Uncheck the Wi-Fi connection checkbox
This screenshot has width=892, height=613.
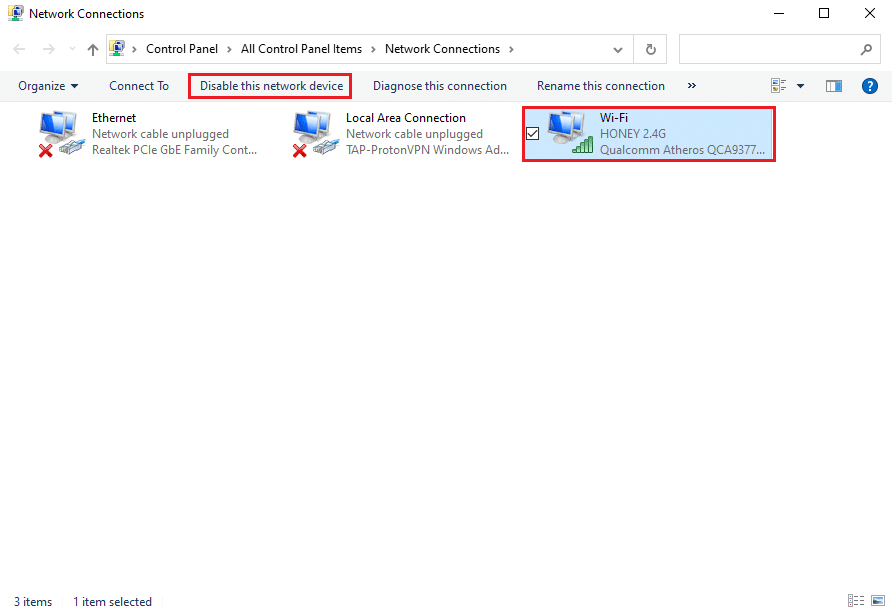(x=533, y=134)
